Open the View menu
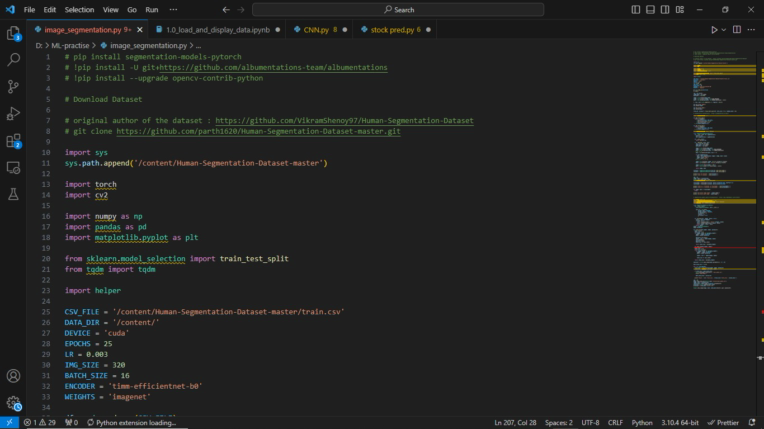 pos(111,9)
